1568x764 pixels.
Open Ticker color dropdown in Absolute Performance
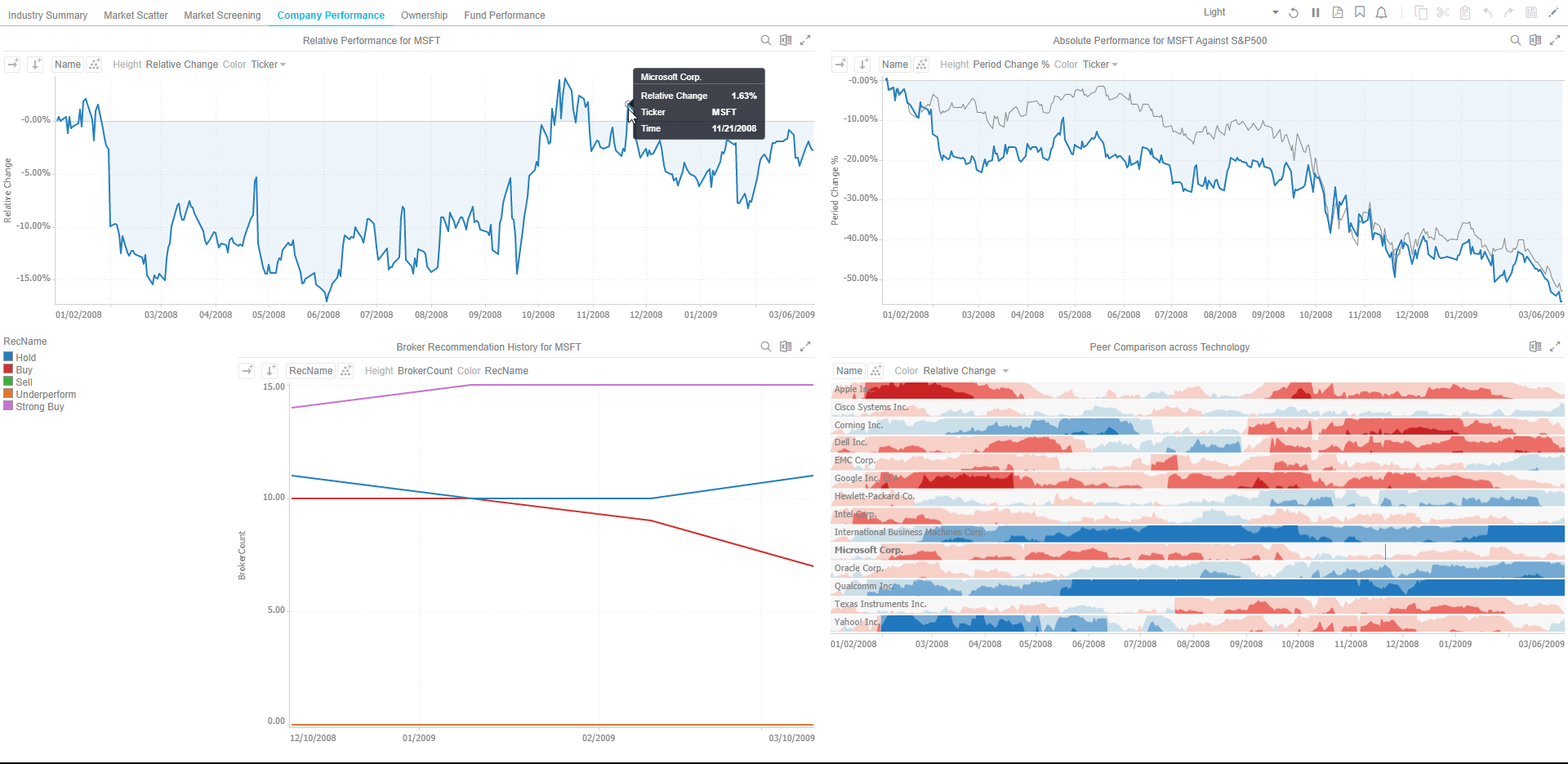[1100, 65]
